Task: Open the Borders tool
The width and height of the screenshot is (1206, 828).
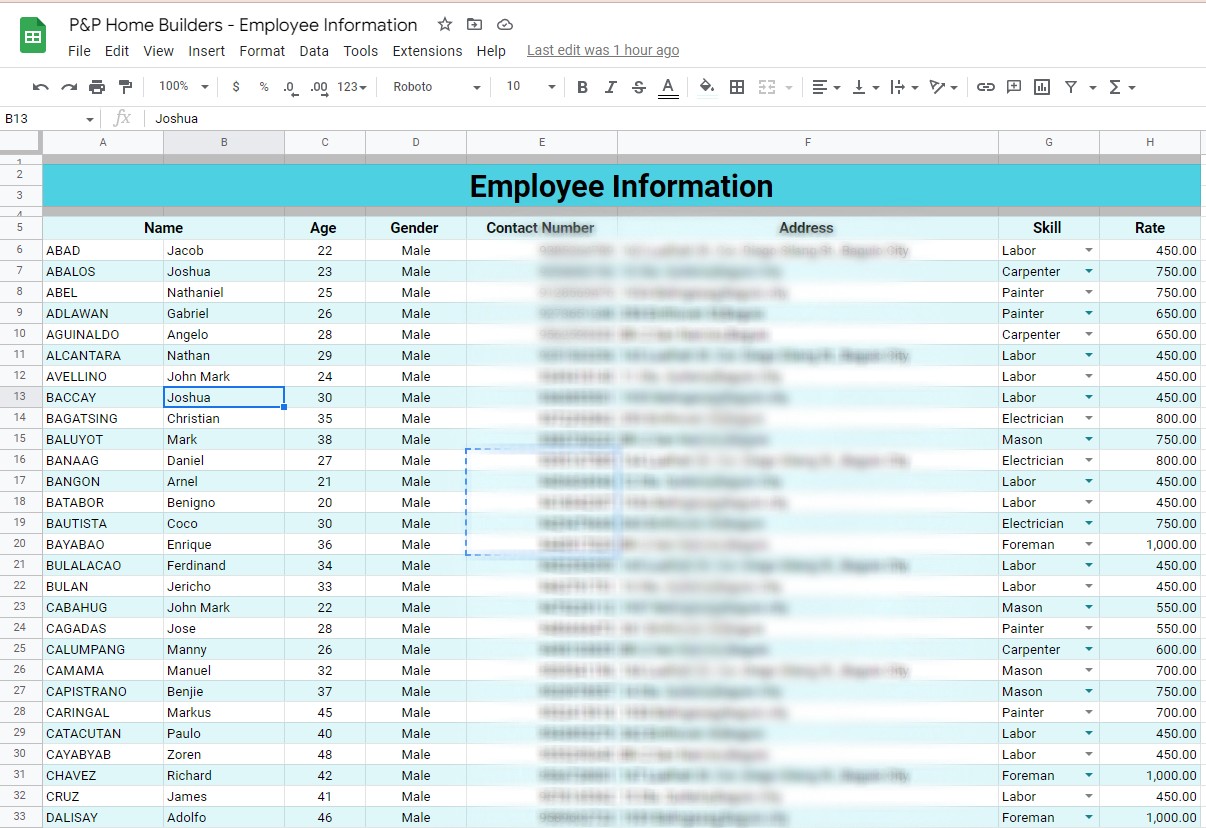Action: tap(737, 87)
